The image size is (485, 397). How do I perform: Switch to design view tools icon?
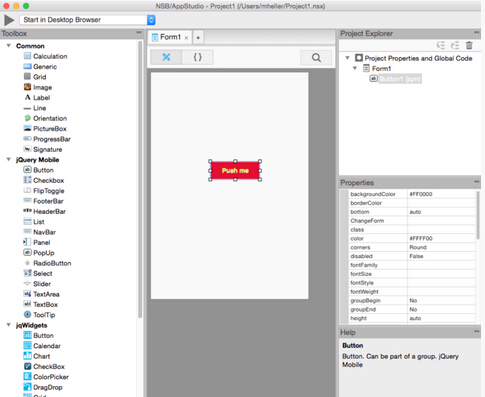pyautogui.click(x=166, y=57)
